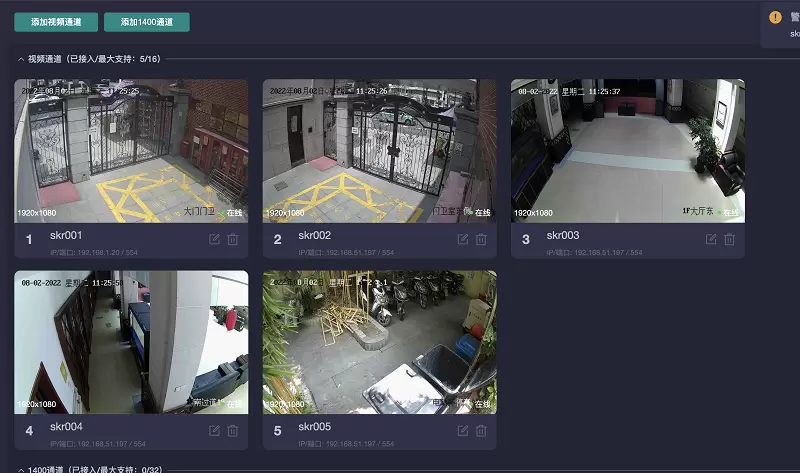
Task: Click edit icon for channel skr002
Action: (462, 239)
